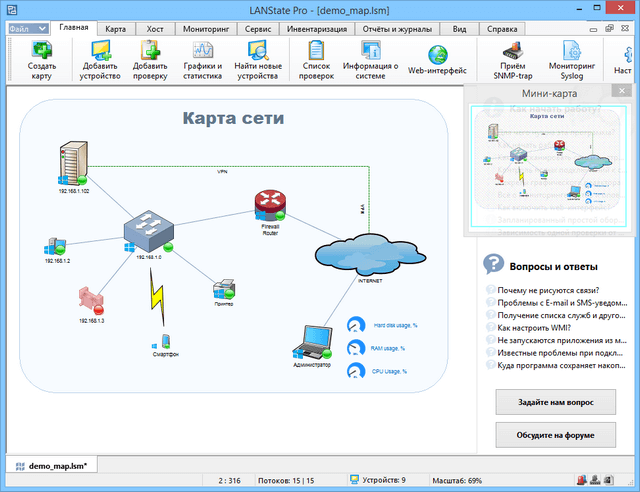The image size is (640, 492).
Task: Click Найти новые устройства icon
Action: 258,52
